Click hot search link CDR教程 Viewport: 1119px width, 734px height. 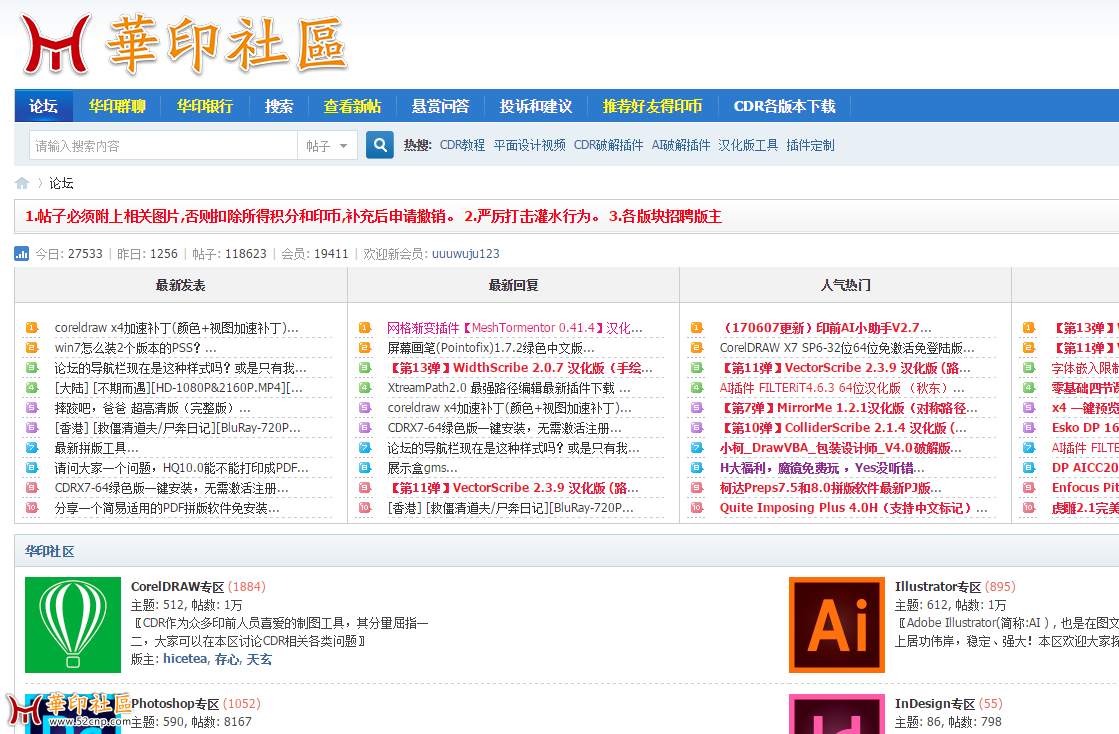(462, 146)
